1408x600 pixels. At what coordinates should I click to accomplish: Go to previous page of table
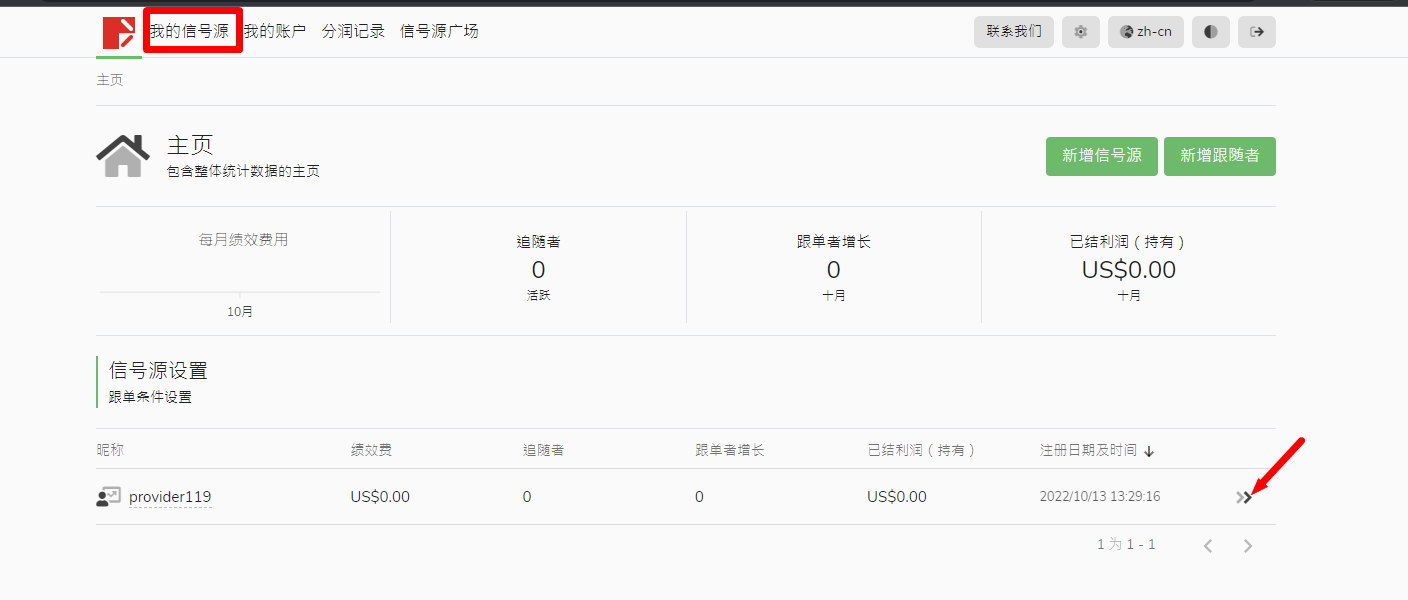(x=1208, y=546)
